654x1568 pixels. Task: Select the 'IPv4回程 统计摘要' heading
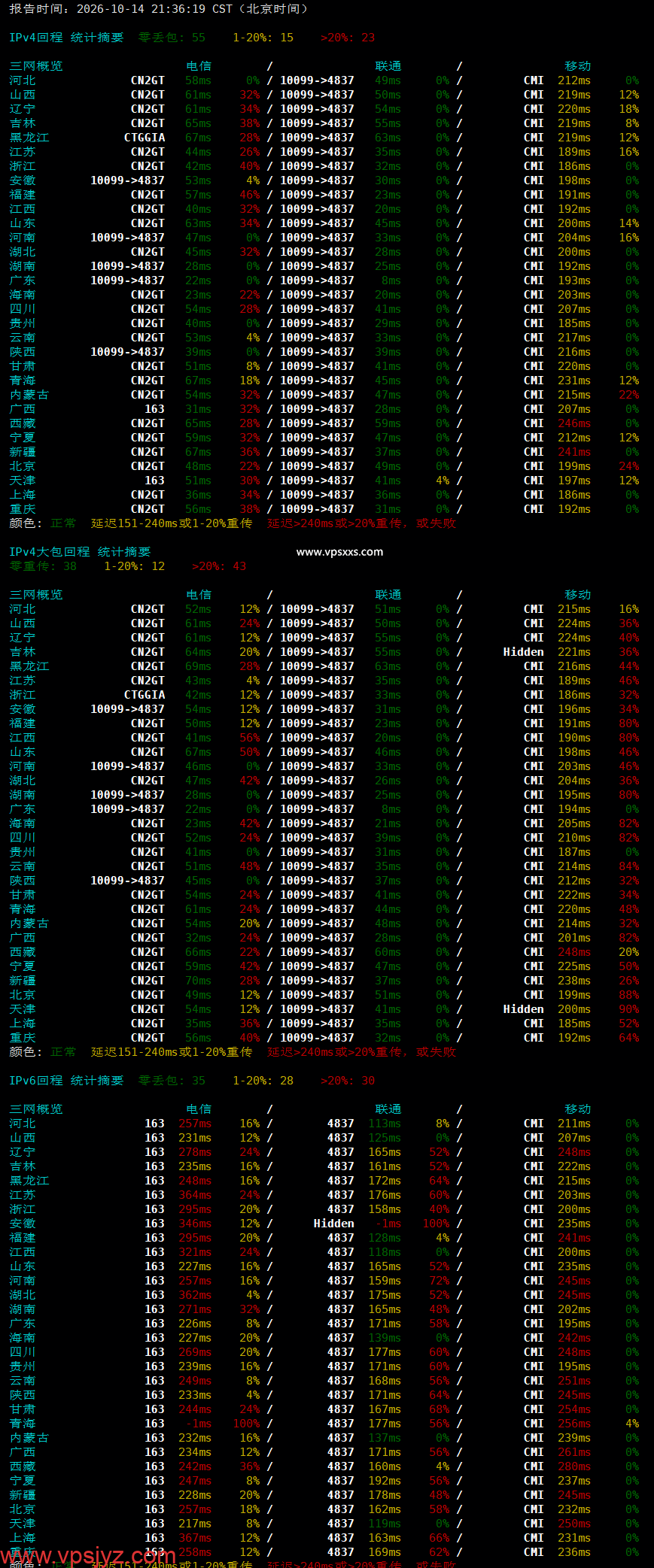click(66, 38)
